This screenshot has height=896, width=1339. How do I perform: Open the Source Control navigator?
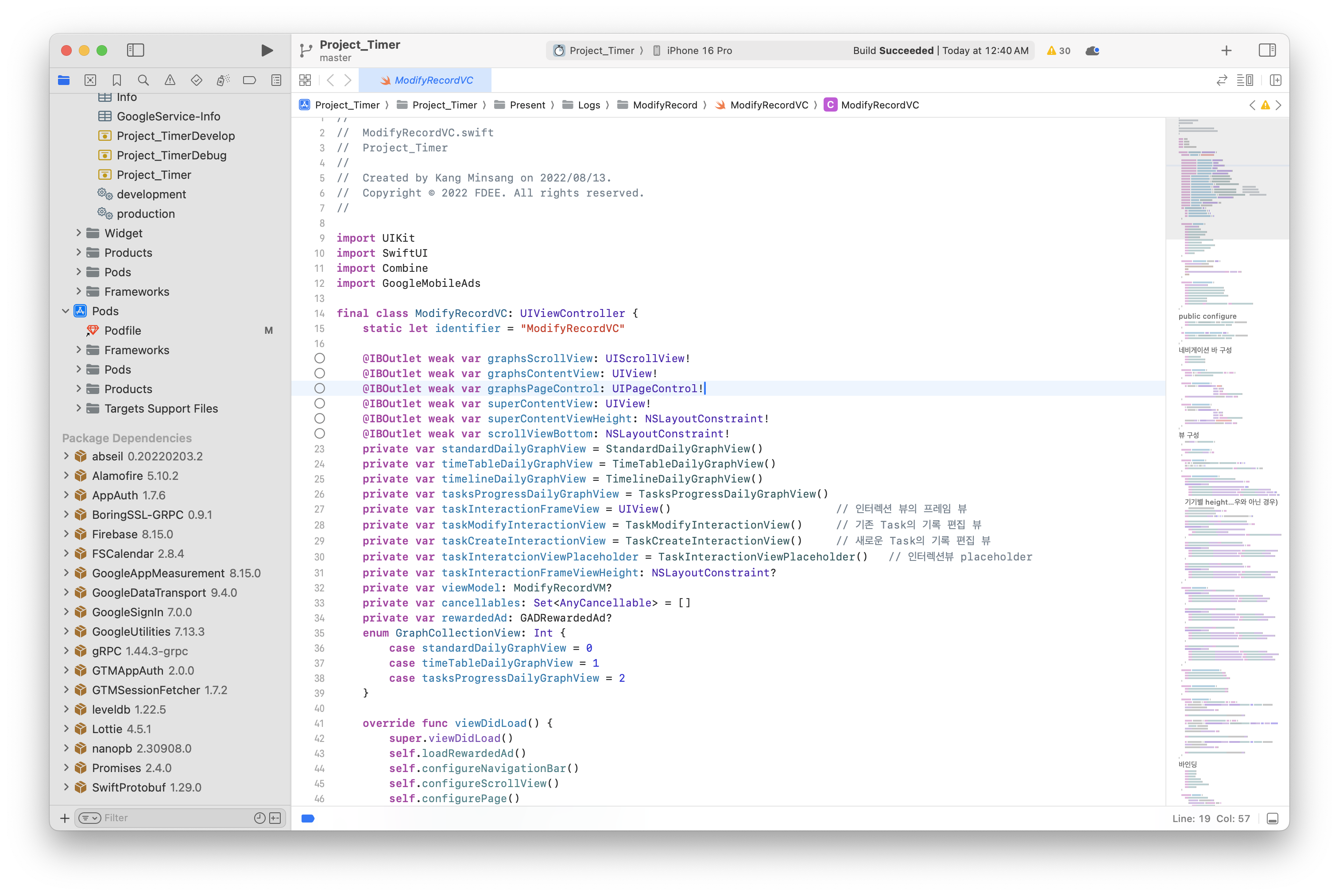coord(90,81)
